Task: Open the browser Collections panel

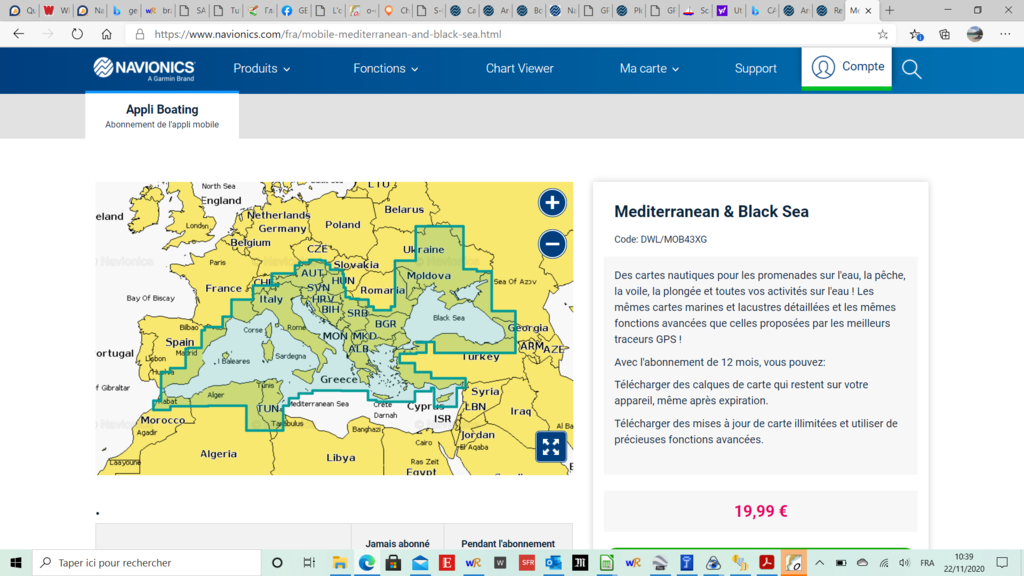Action: (944, 34)
